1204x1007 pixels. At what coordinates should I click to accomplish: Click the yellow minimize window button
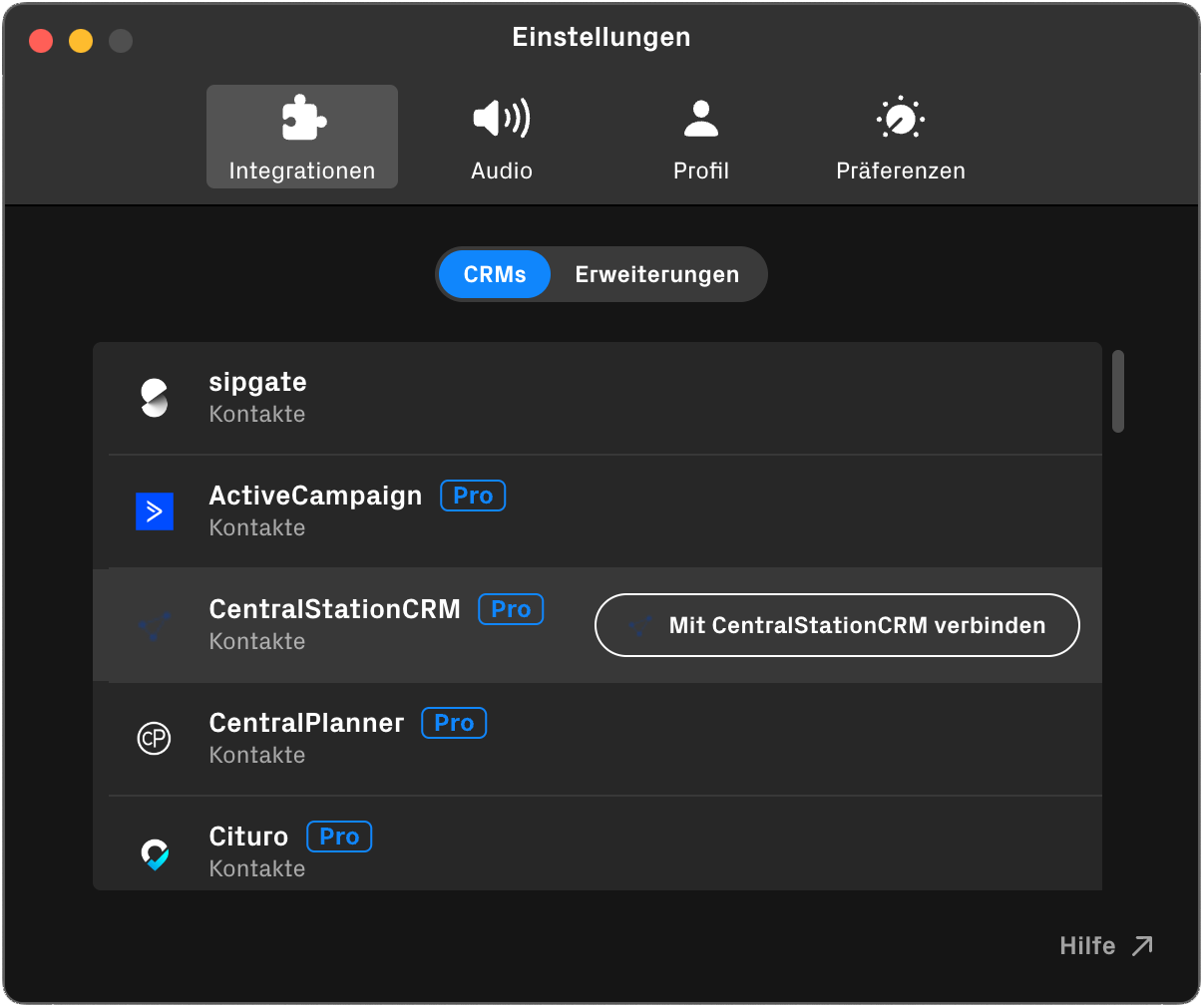point(81,41)
